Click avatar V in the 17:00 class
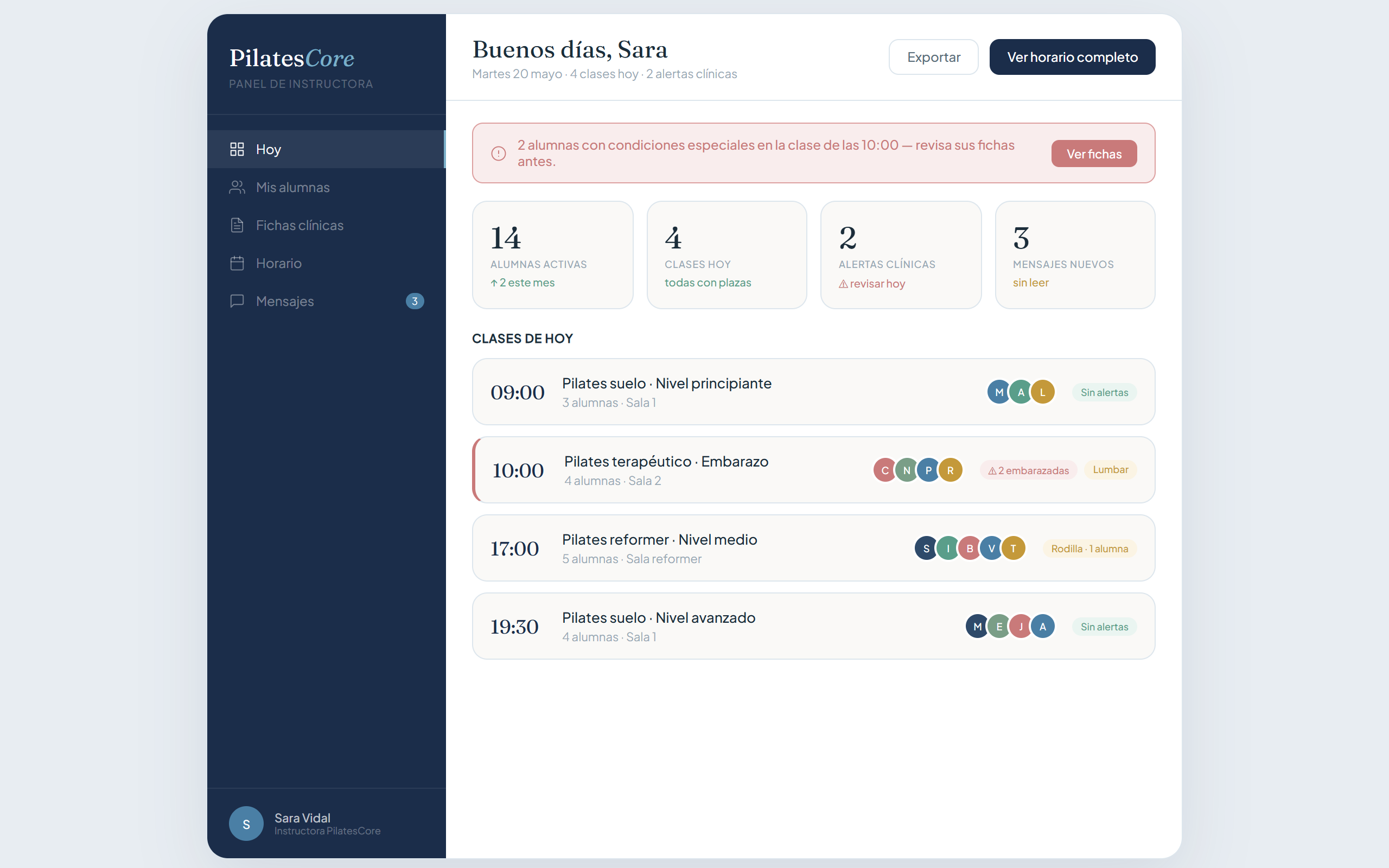The width and height of the screenshot is (1389, 868). pos(991,548)
